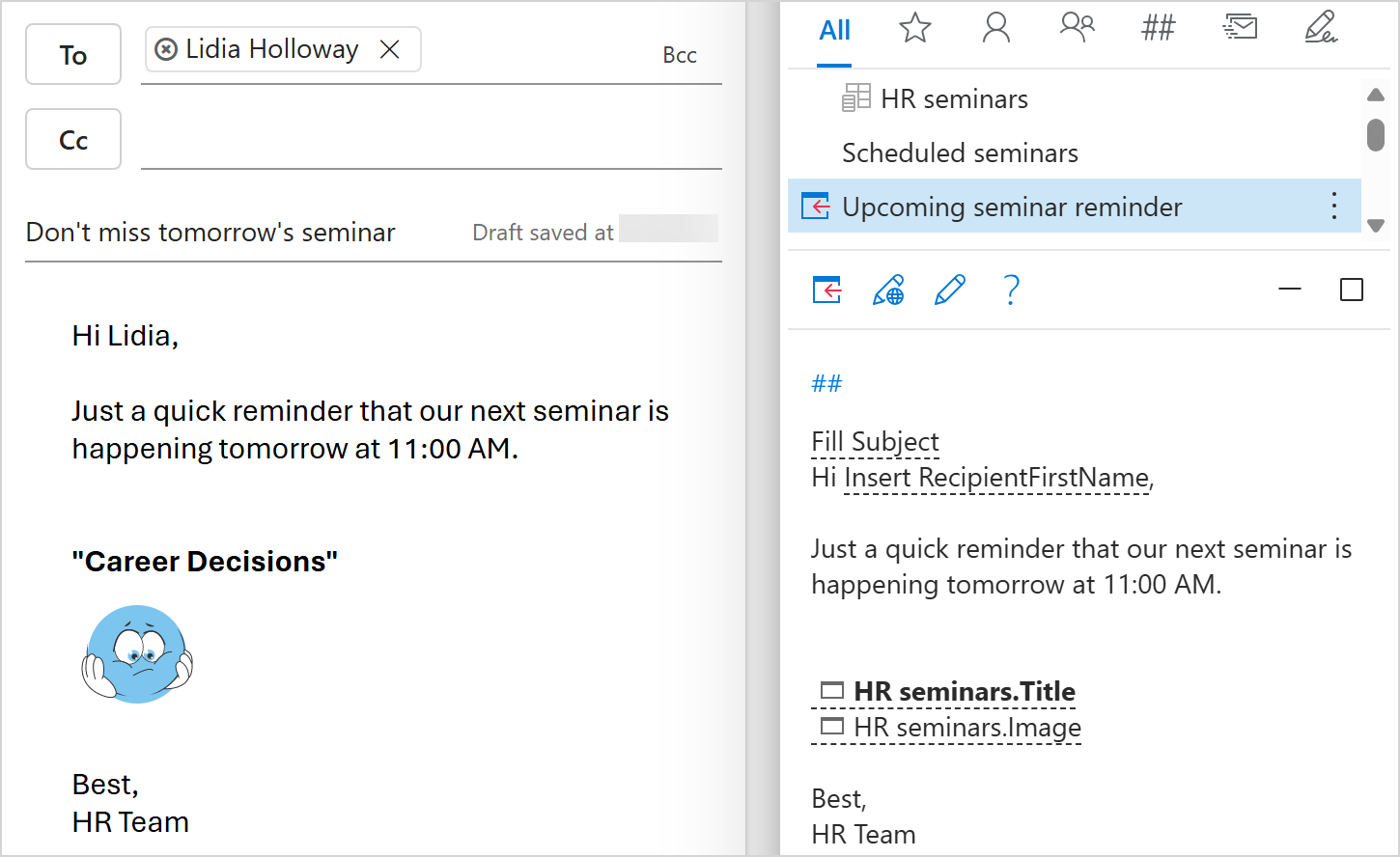
Task: Click the Fill Subject macro field
Action: pyautogui.click(x=875, y=441)
